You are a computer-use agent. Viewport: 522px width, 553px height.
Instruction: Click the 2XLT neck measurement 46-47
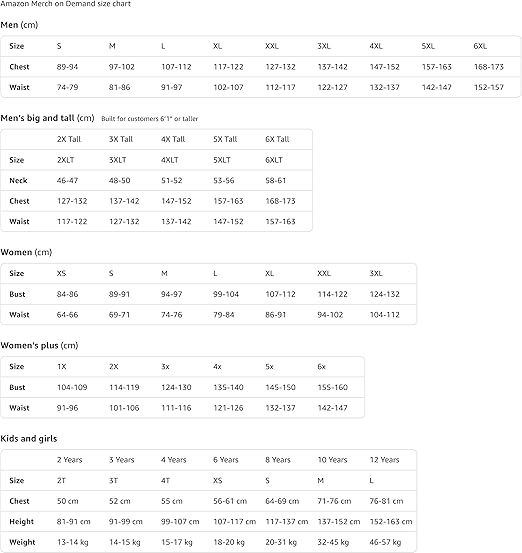67,181
